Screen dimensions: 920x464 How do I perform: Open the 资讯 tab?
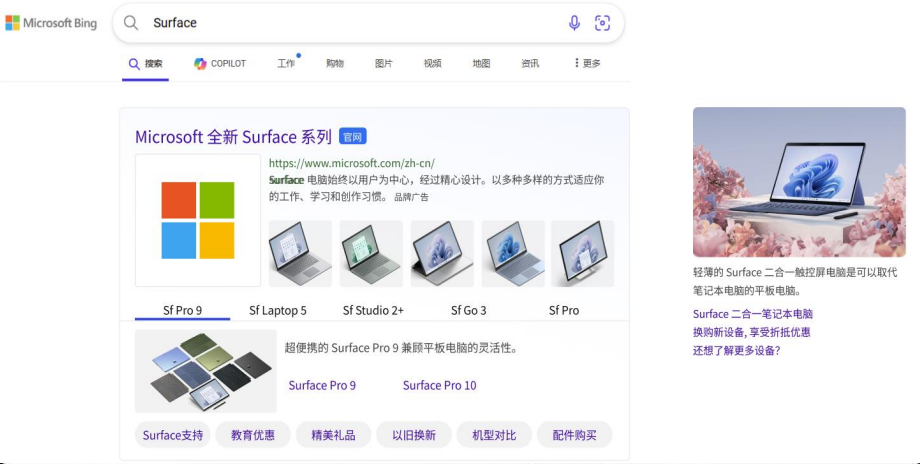pyautogui.click(x=530, y=63)
